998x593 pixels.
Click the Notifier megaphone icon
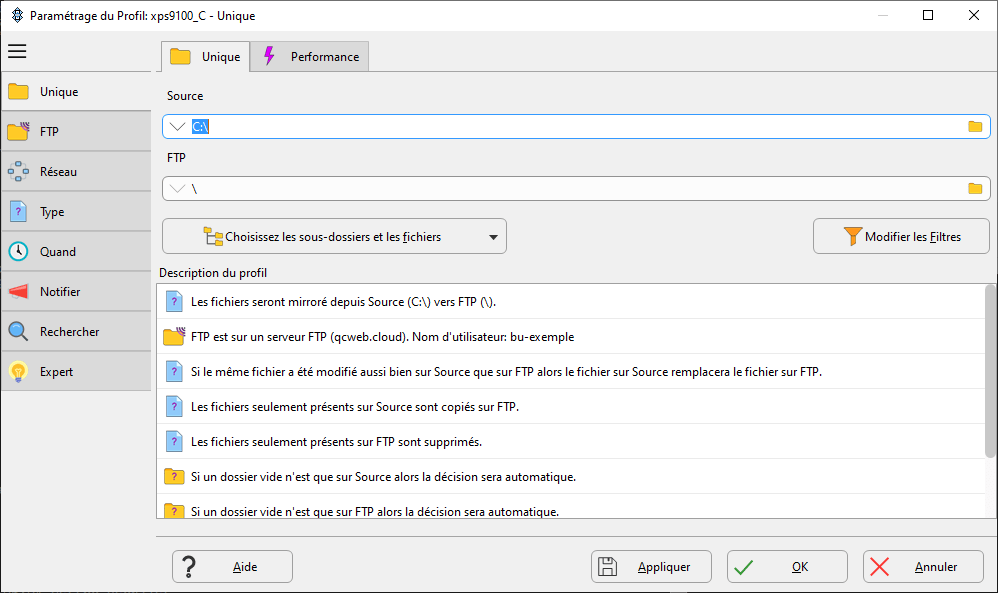point(18,291)
